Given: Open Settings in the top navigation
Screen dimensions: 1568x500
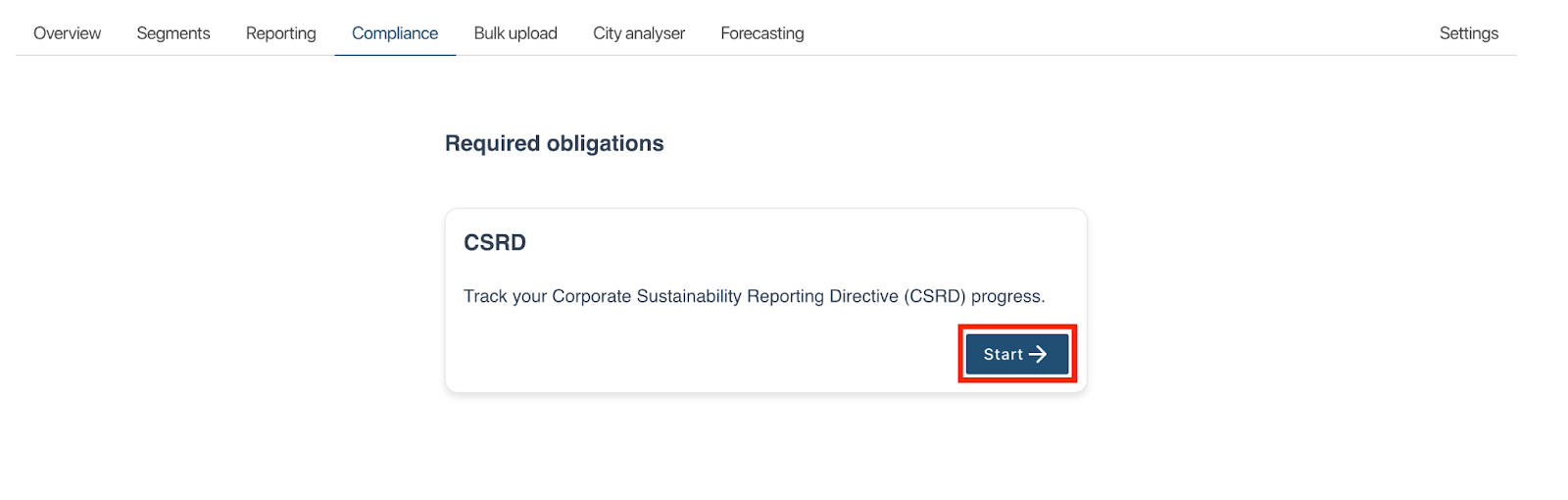Looking at the screenshot, I should tap(1468, 33).
